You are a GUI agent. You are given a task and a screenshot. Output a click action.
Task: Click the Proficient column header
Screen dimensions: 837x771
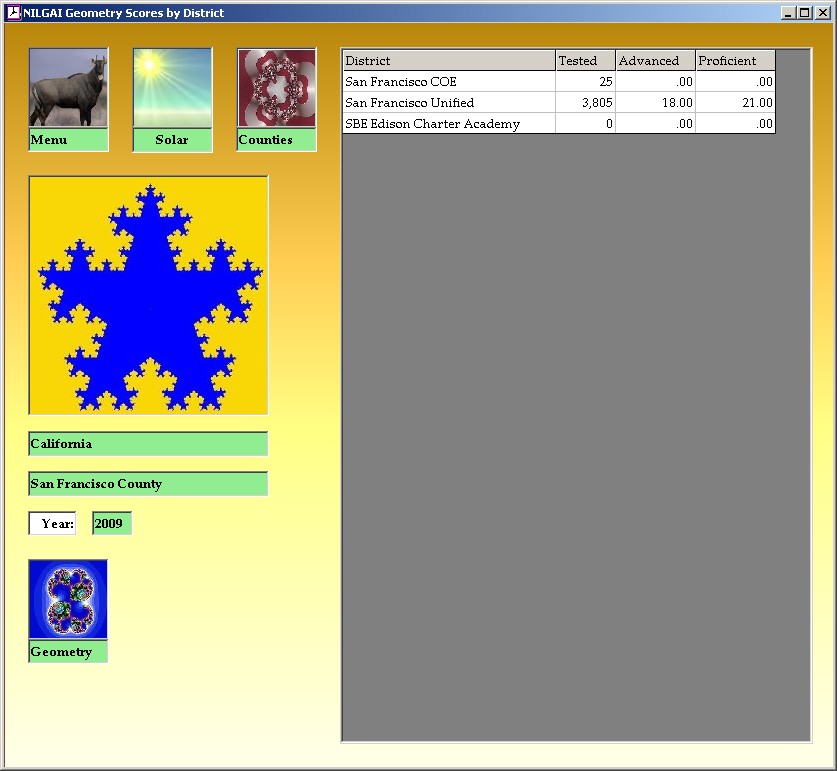tap(735, 61)
